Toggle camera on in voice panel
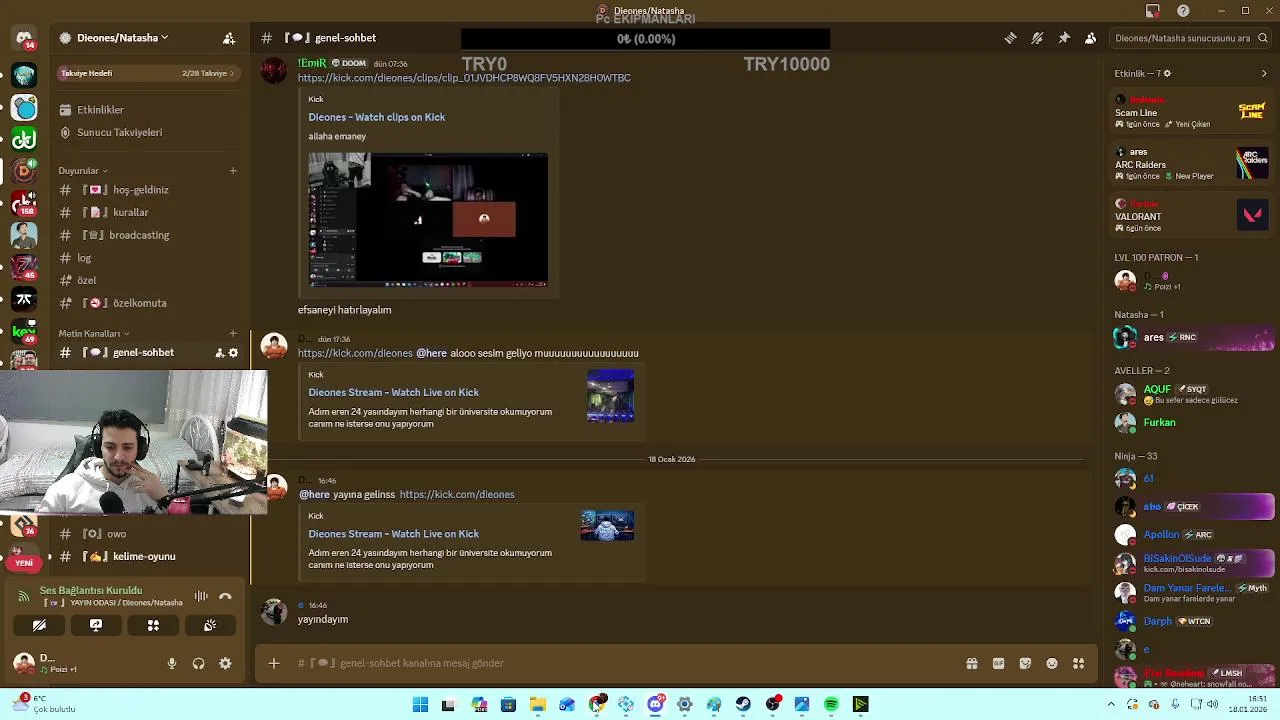Image resolution: width=1280 pixels, height=720 pixels. click(39, 625)
